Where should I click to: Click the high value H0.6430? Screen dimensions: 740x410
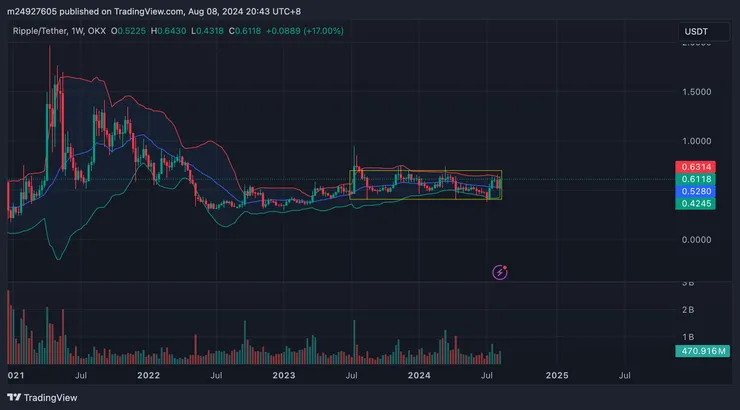pos(168,31)
